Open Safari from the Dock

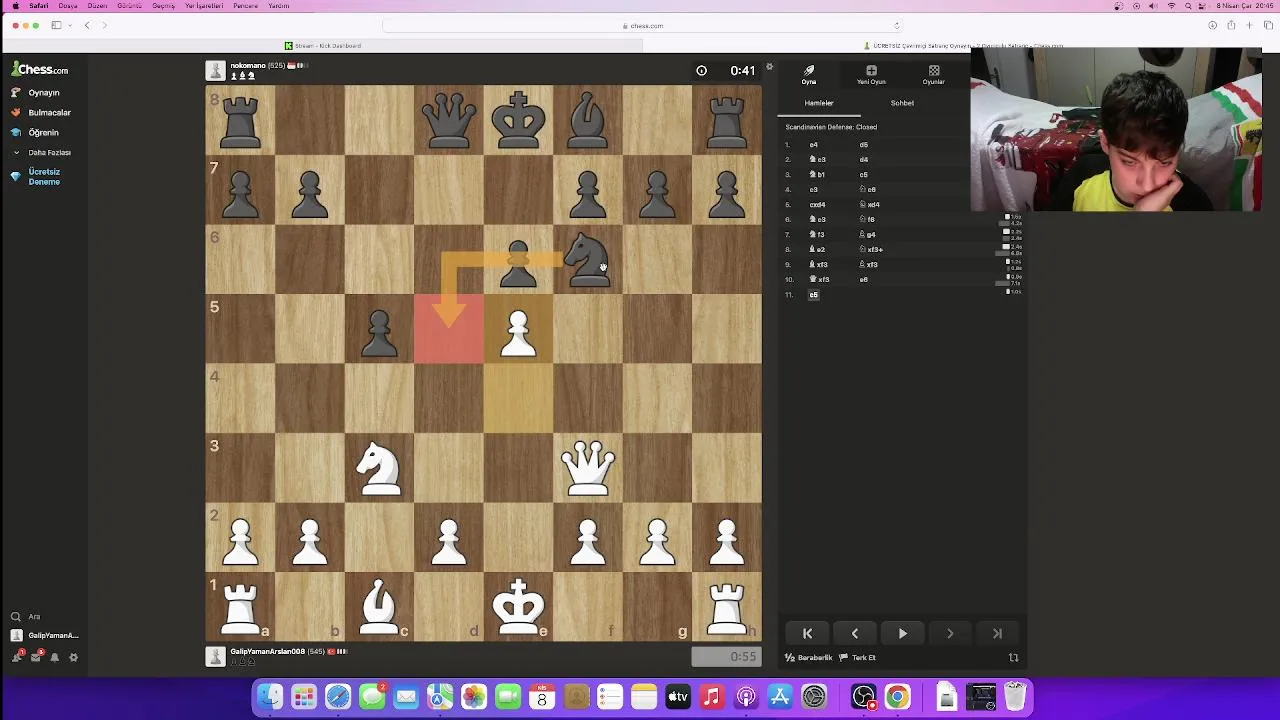coord(338,697)
